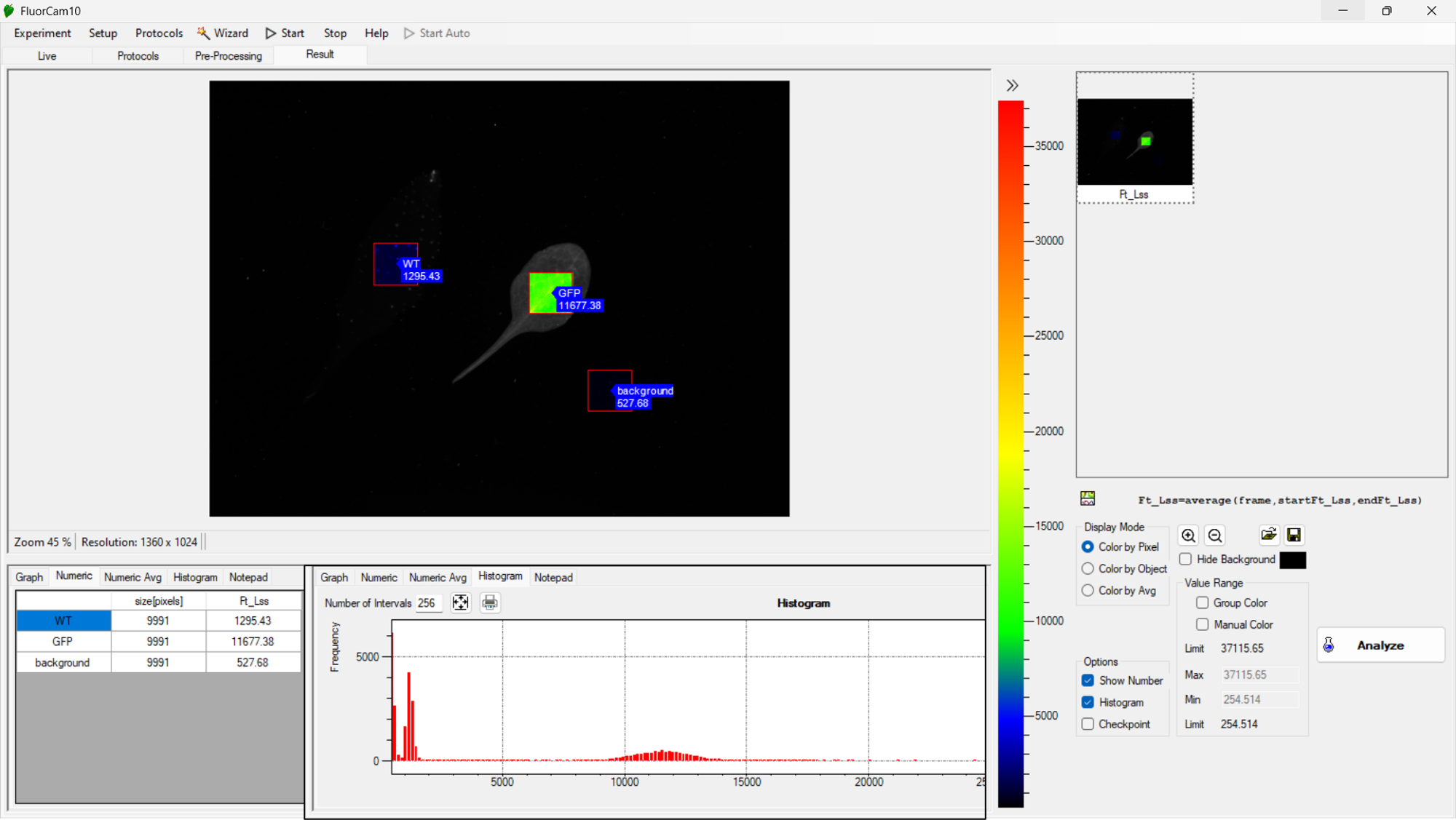This screenshot has width=1456, height=820.
Task: Open the Wizard tool
Action: pos(223,33)
